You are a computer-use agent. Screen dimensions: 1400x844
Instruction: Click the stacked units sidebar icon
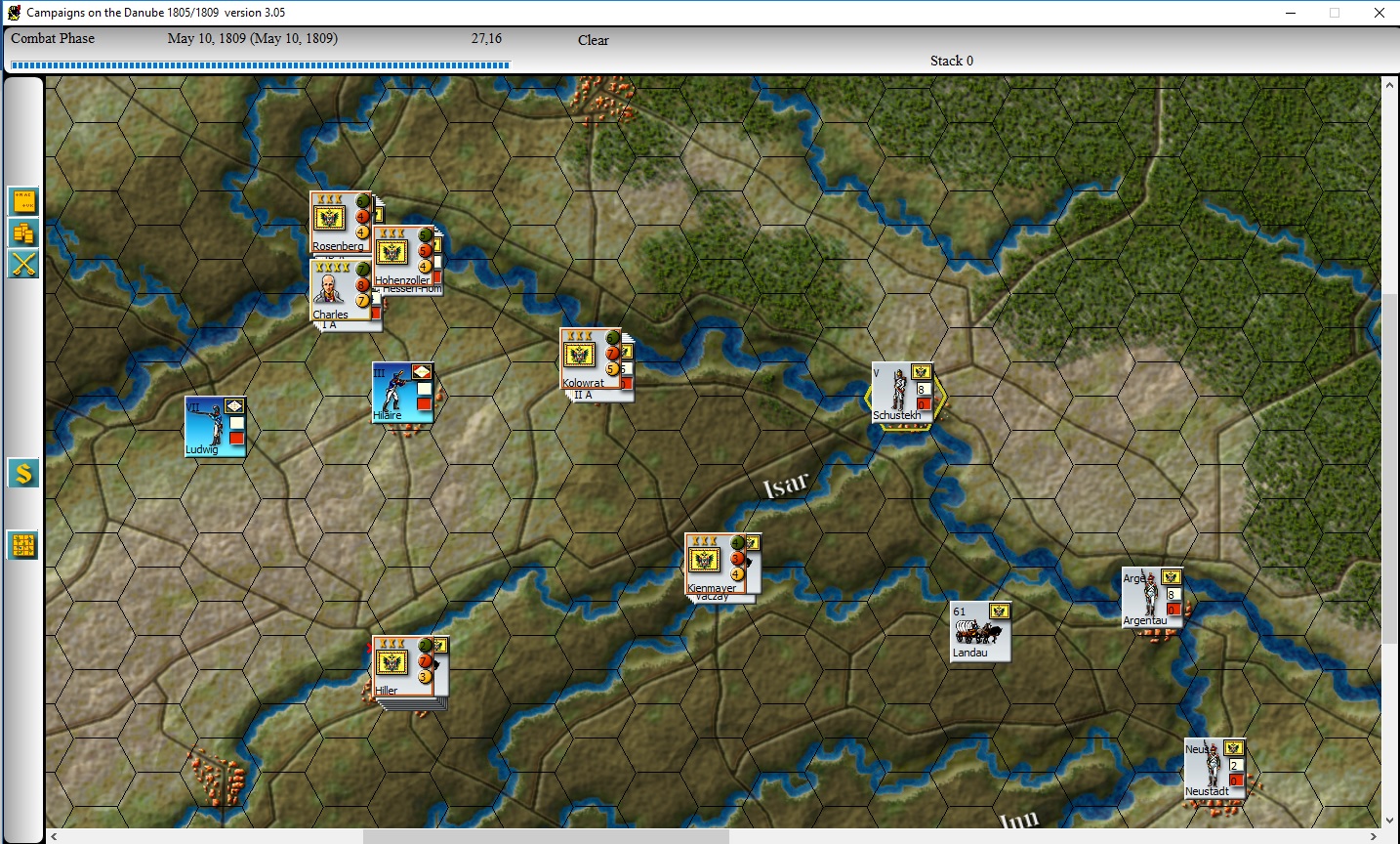[x=23, y=232]
